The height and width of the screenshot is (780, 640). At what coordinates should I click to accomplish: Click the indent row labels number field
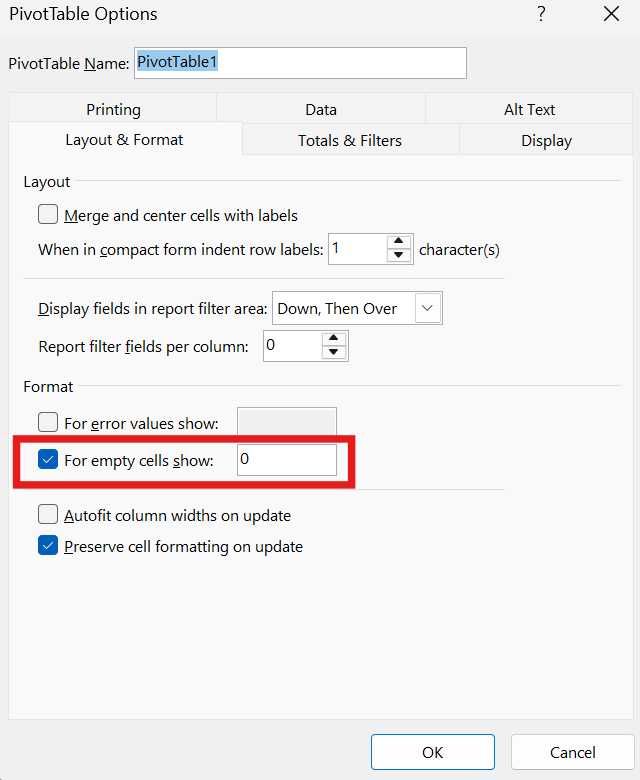click(358, 249)
